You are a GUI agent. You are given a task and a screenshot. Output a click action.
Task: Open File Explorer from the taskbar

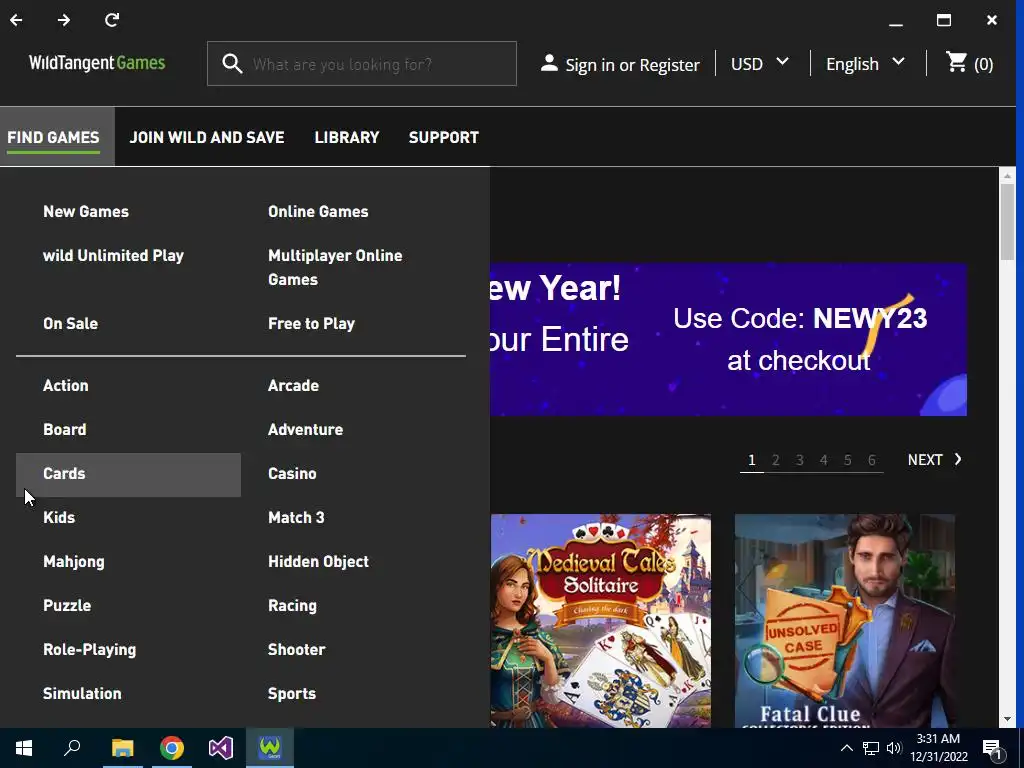(122, 748)
